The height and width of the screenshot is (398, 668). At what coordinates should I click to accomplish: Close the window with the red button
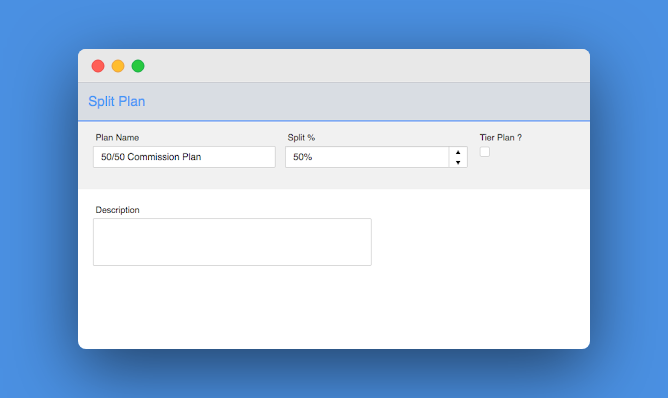coord(98,66)
